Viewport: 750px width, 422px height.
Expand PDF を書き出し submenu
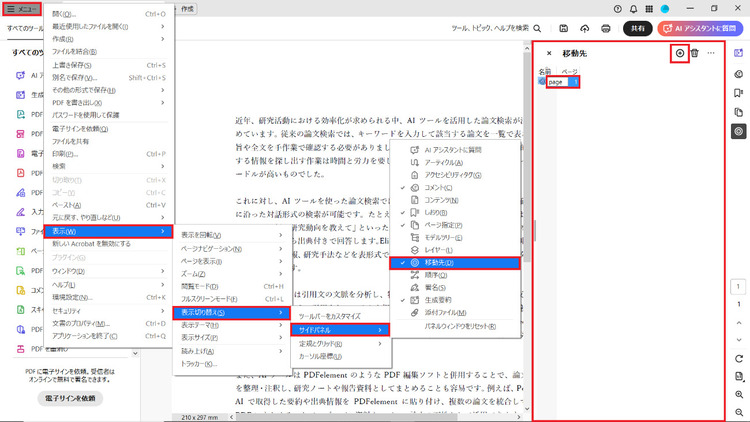[x=109, y=102]
